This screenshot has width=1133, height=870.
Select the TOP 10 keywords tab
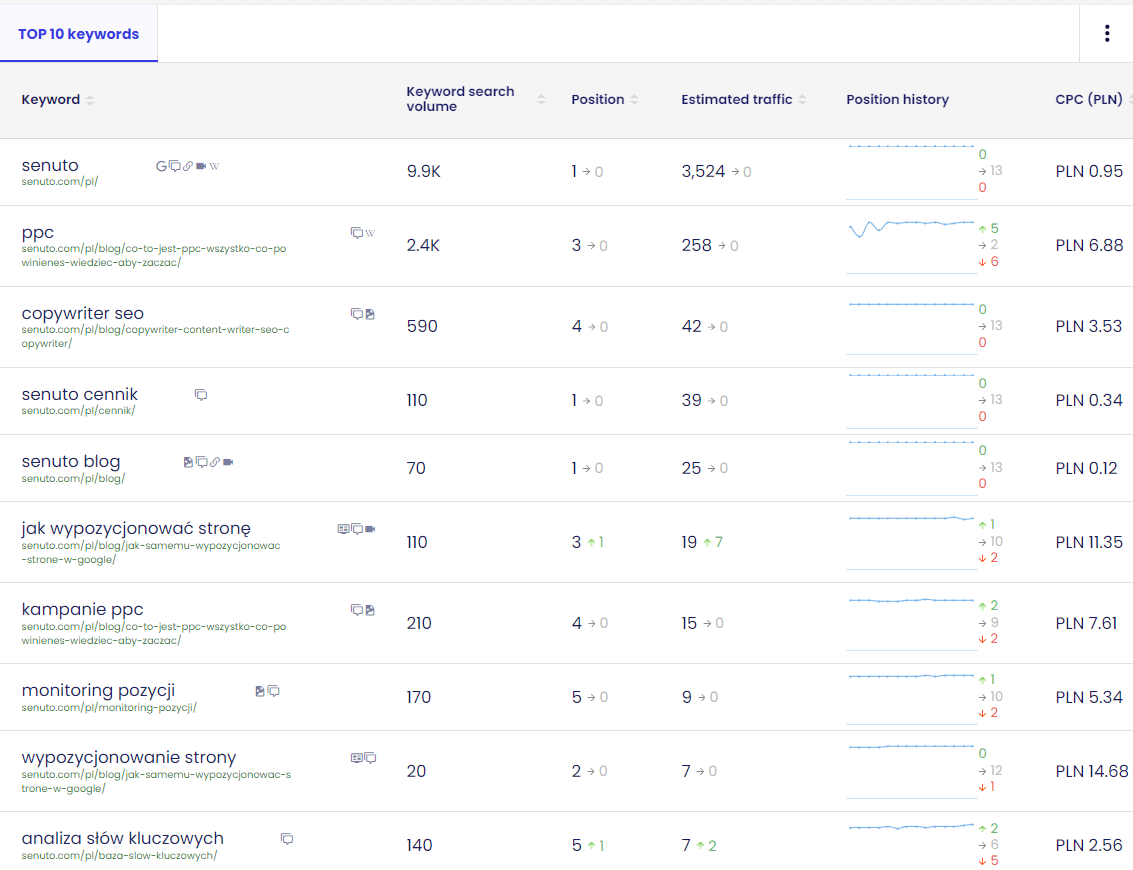pyautogui.click(x=79, y=34)
